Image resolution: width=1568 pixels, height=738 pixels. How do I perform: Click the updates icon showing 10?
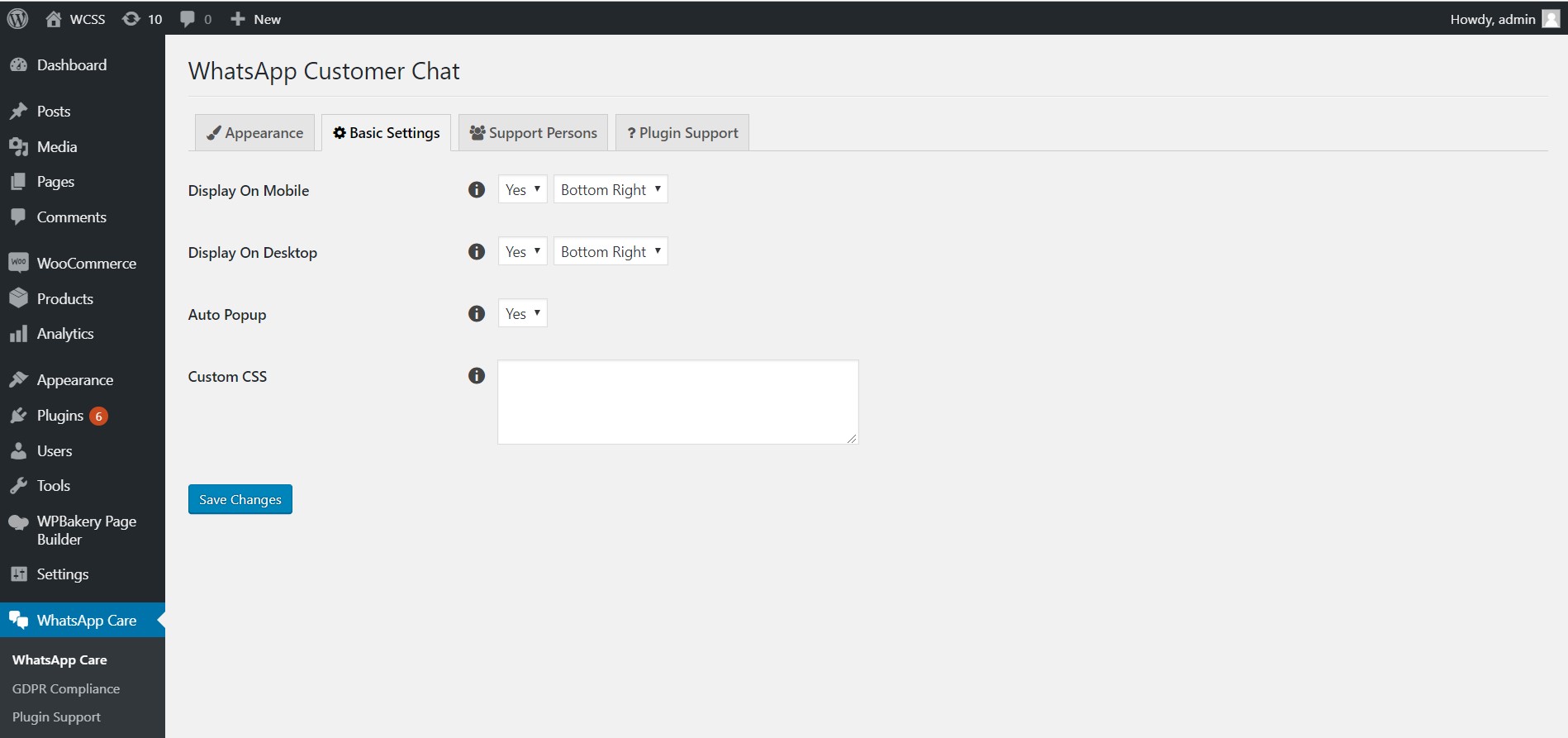142,19
